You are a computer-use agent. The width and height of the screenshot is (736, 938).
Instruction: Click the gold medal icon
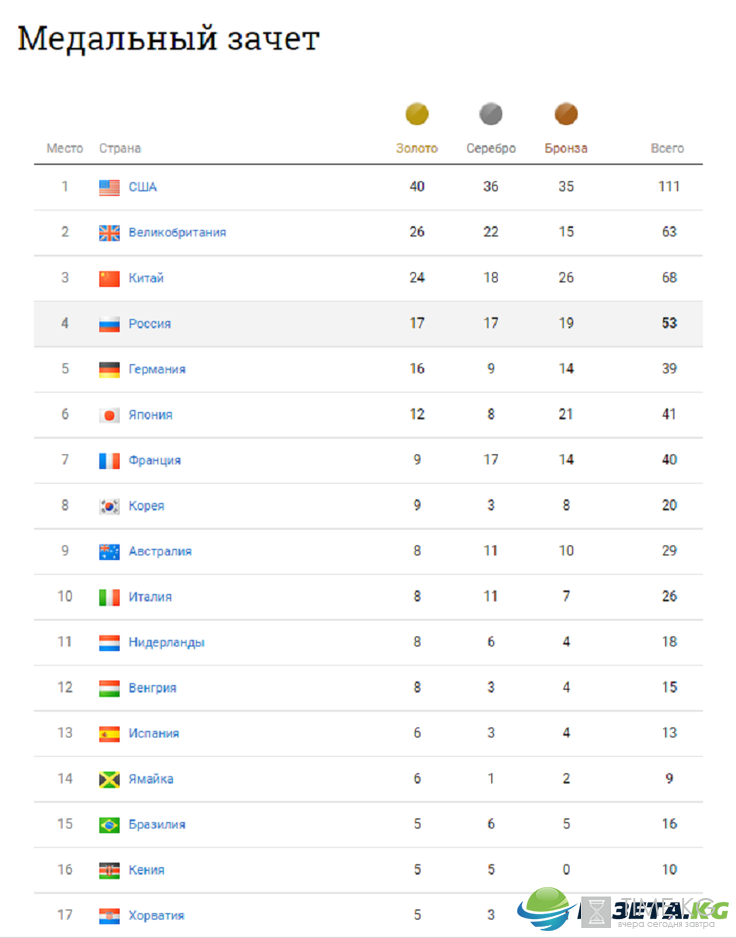pyautogui.click(x=416, y=114)
